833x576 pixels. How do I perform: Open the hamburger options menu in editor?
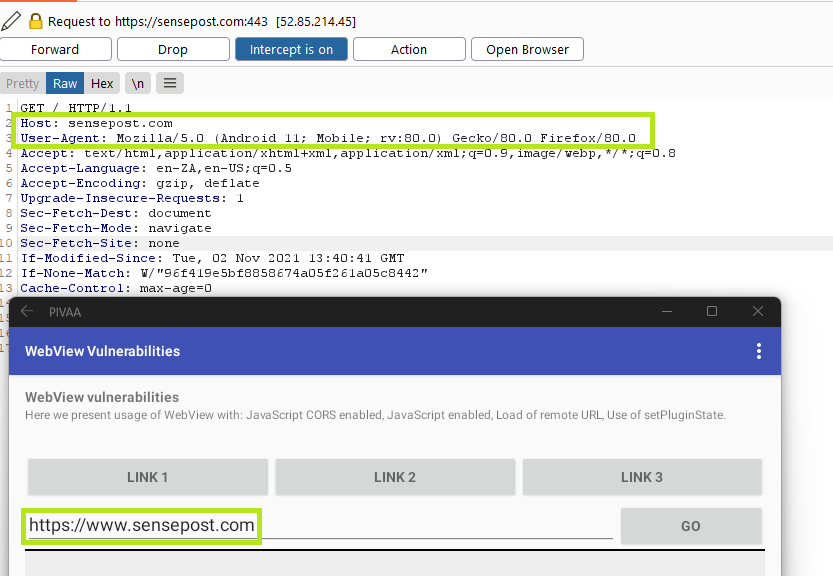tap(170, 84)
